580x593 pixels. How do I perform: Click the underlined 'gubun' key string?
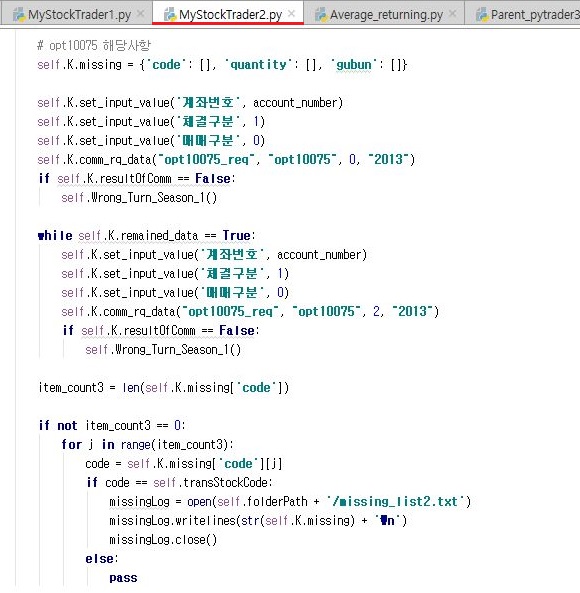coord(354,65)
